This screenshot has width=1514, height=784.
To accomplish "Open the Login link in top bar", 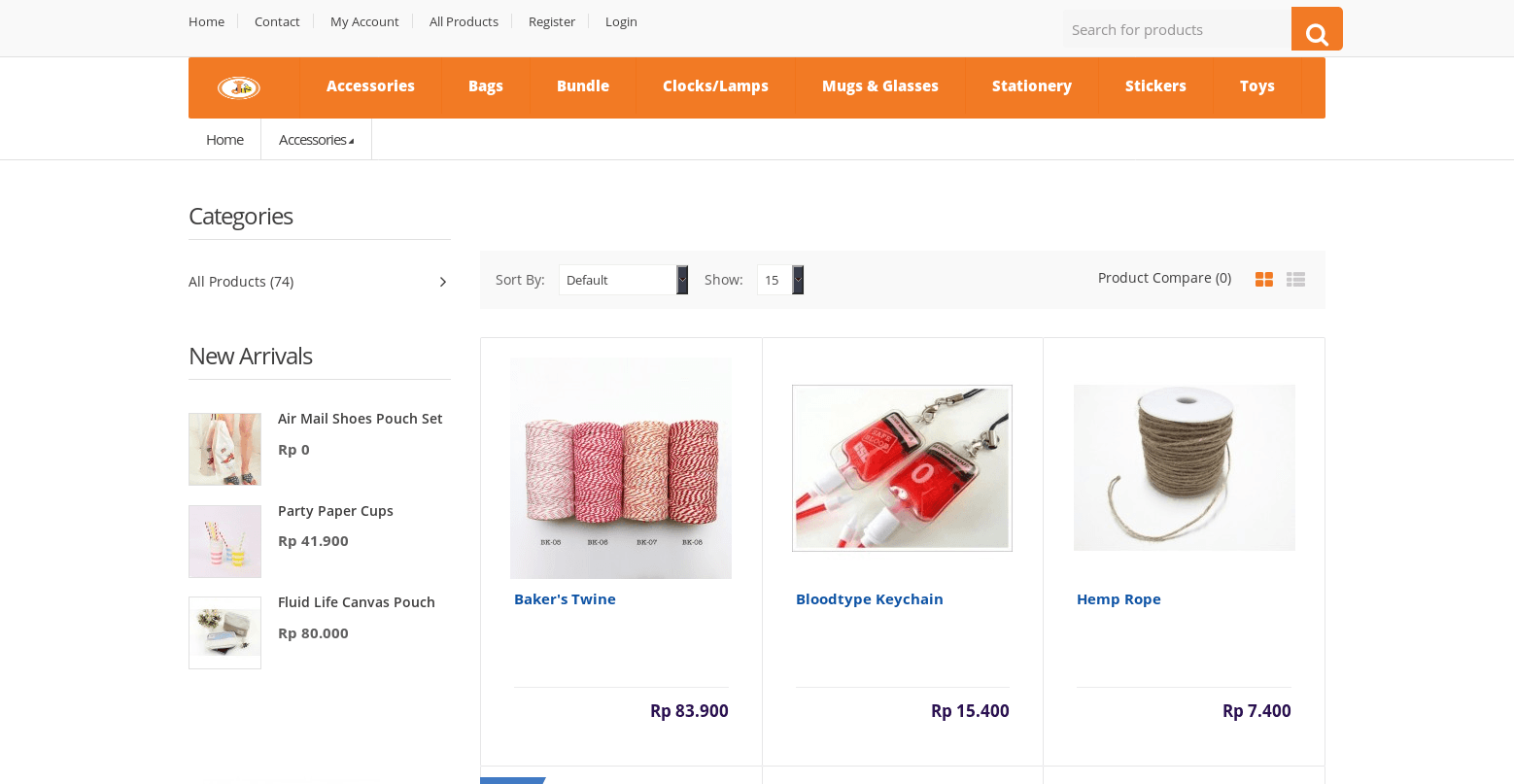I will [621, 21].
